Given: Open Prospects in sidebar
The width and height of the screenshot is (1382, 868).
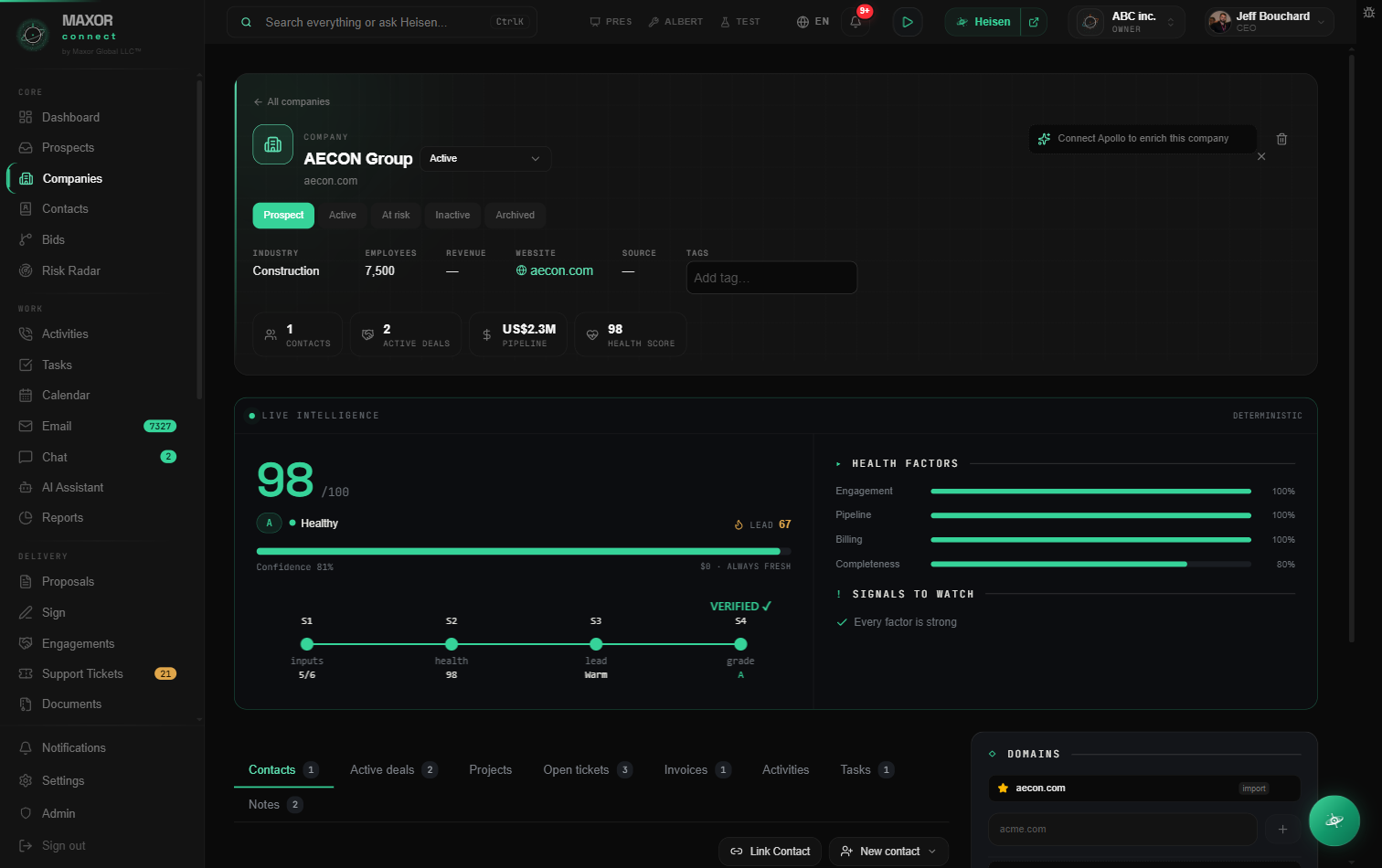Looking at the screenshot, I should tap(68, 147).
